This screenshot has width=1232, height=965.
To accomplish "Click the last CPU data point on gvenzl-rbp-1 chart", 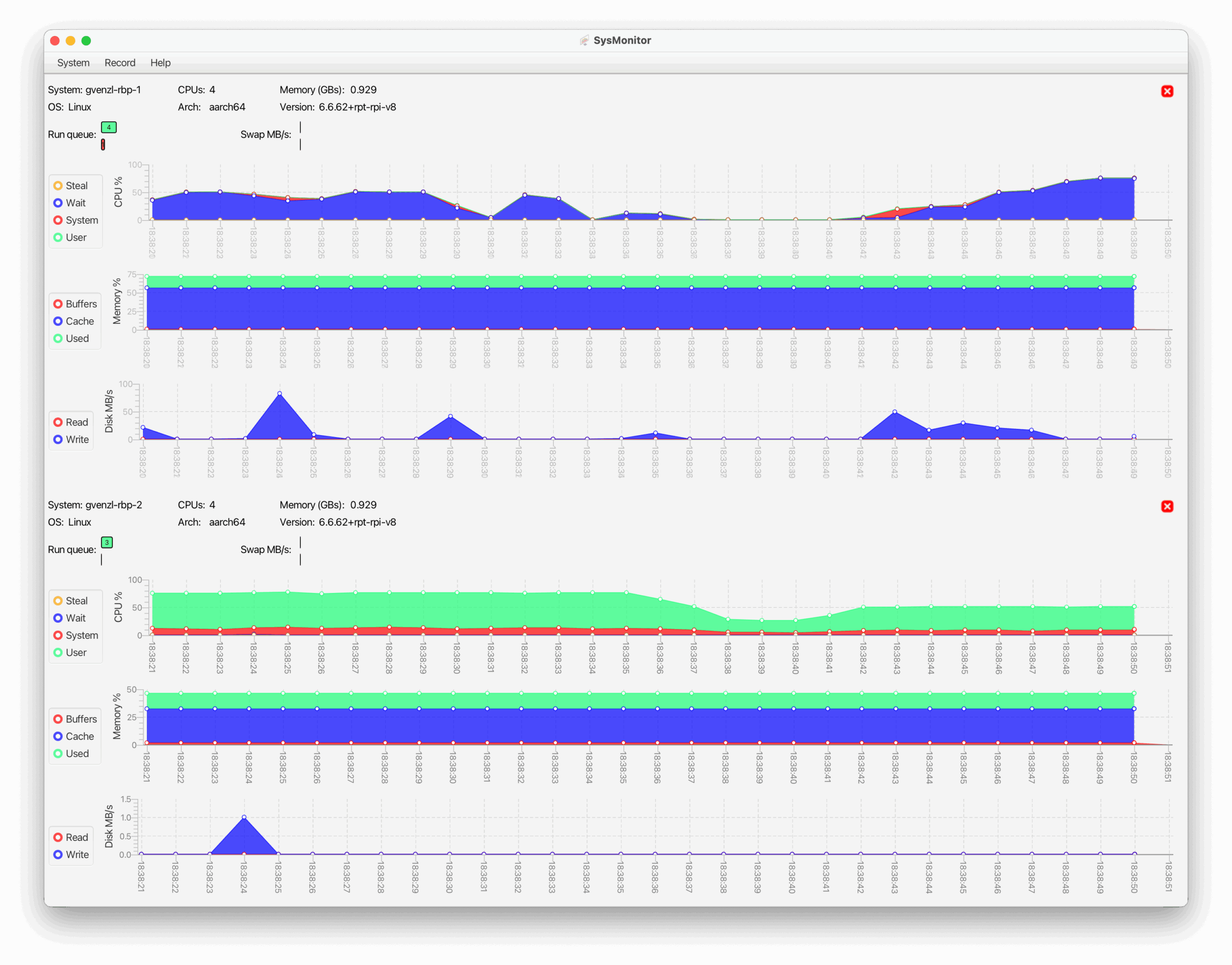I will (x=1134, y=179).
